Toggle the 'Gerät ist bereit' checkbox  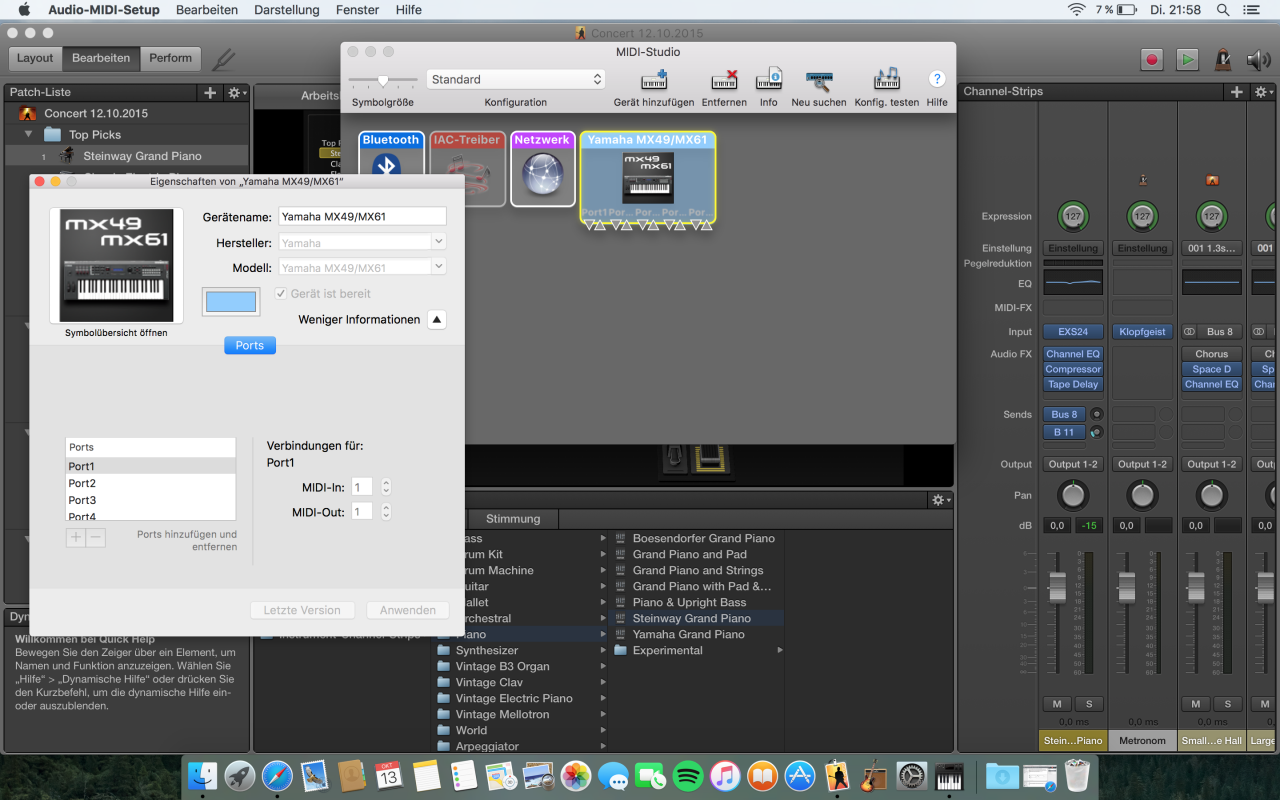click(x=281, y=294)
